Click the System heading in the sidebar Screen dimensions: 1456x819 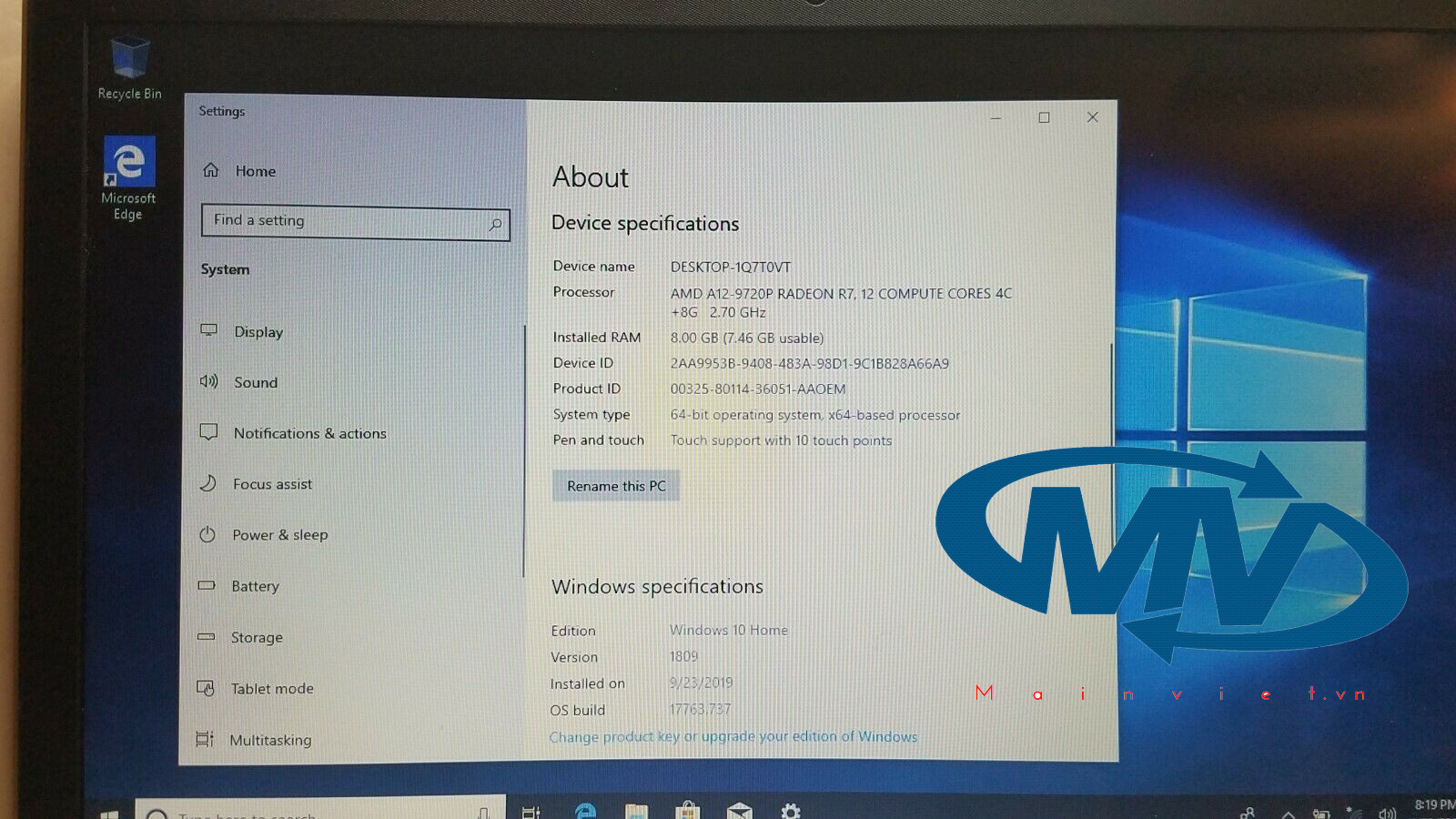(225, 269)
